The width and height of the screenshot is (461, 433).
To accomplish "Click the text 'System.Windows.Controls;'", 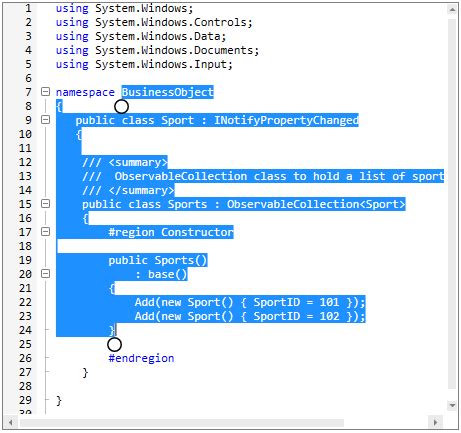I will [174, 22].
